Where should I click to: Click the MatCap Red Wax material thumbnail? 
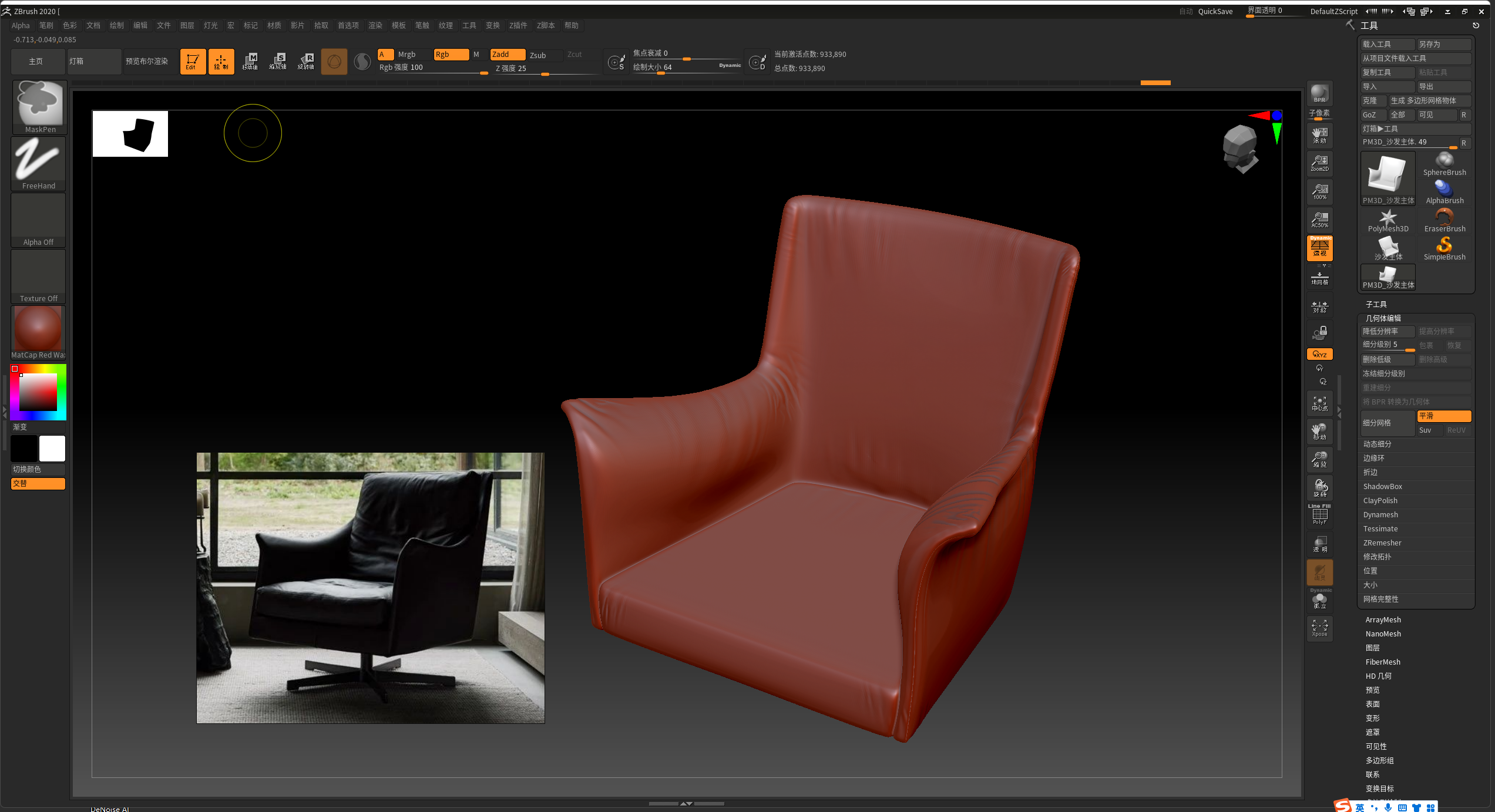[38, 329]
